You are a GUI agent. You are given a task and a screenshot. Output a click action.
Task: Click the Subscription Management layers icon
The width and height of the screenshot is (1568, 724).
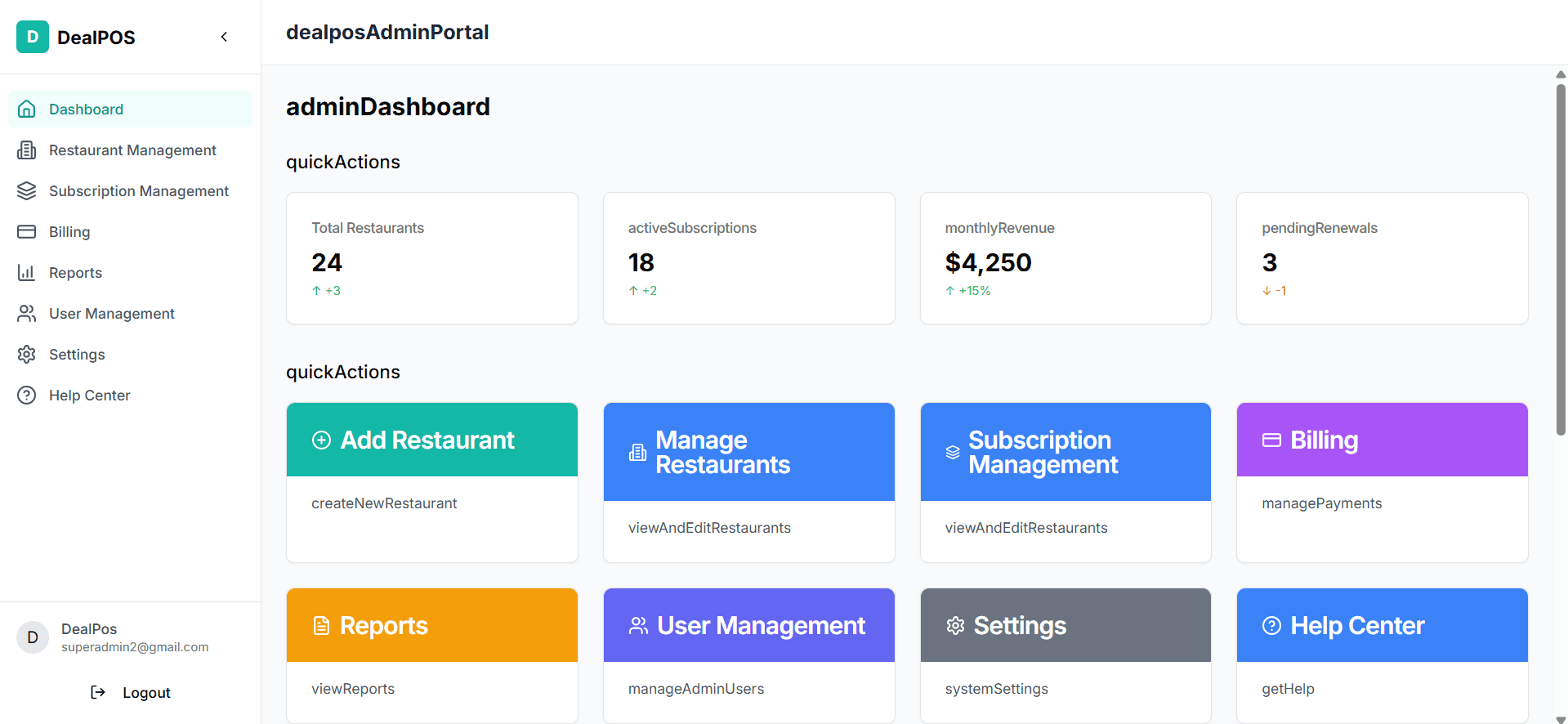click(27, 191)
